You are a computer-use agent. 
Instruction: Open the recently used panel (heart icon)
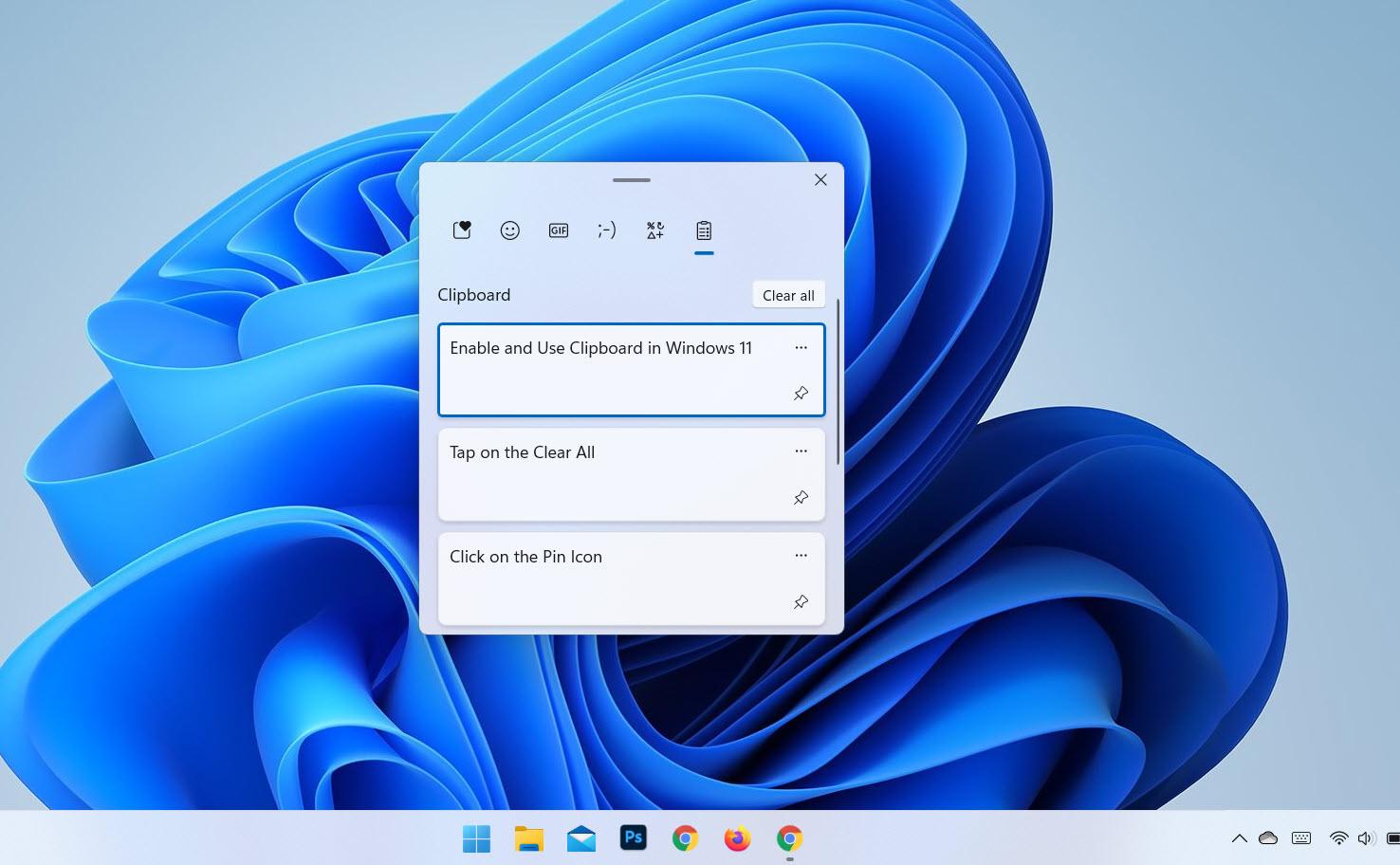pos(462,230)
